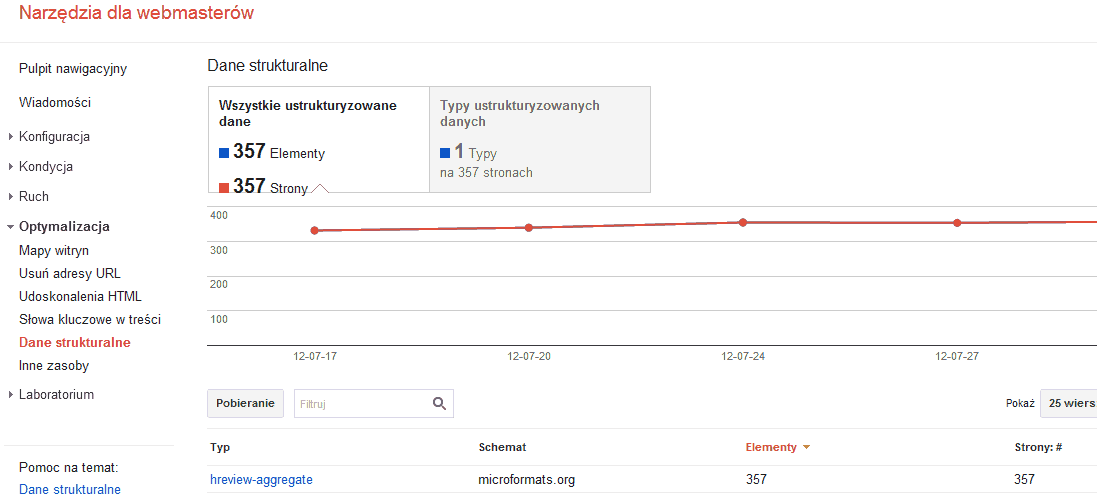The width and height of the screenshot is (1097, 494).
Task: Click the 'na 357 stronach' text
Action: point(486,172)
